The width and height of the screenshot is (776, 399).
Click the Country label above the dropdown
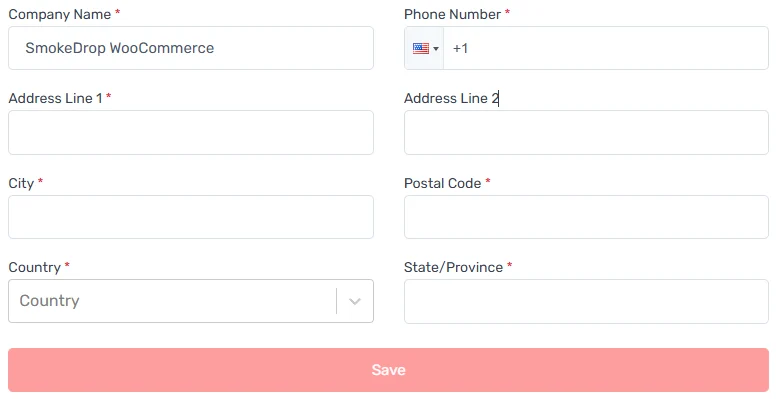tap(35, 267)
